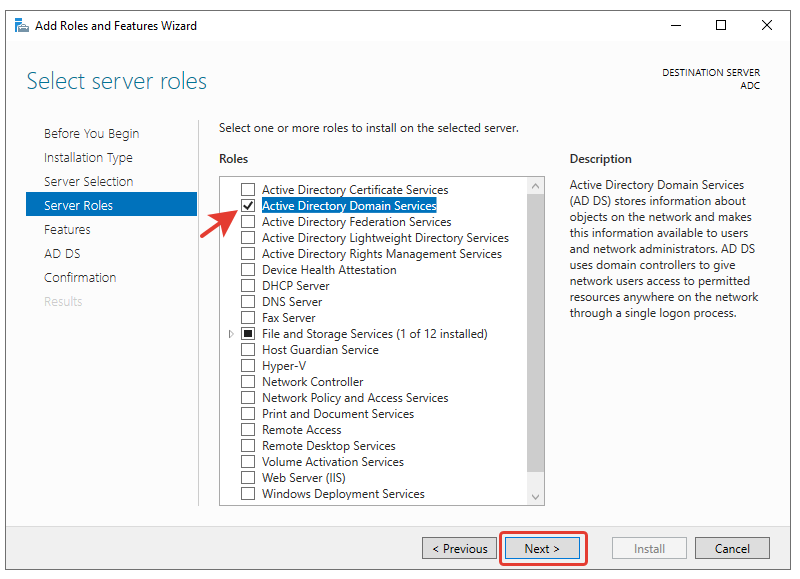
Task: Check the Web Server (IIS) box
Action: click(248, 478)
